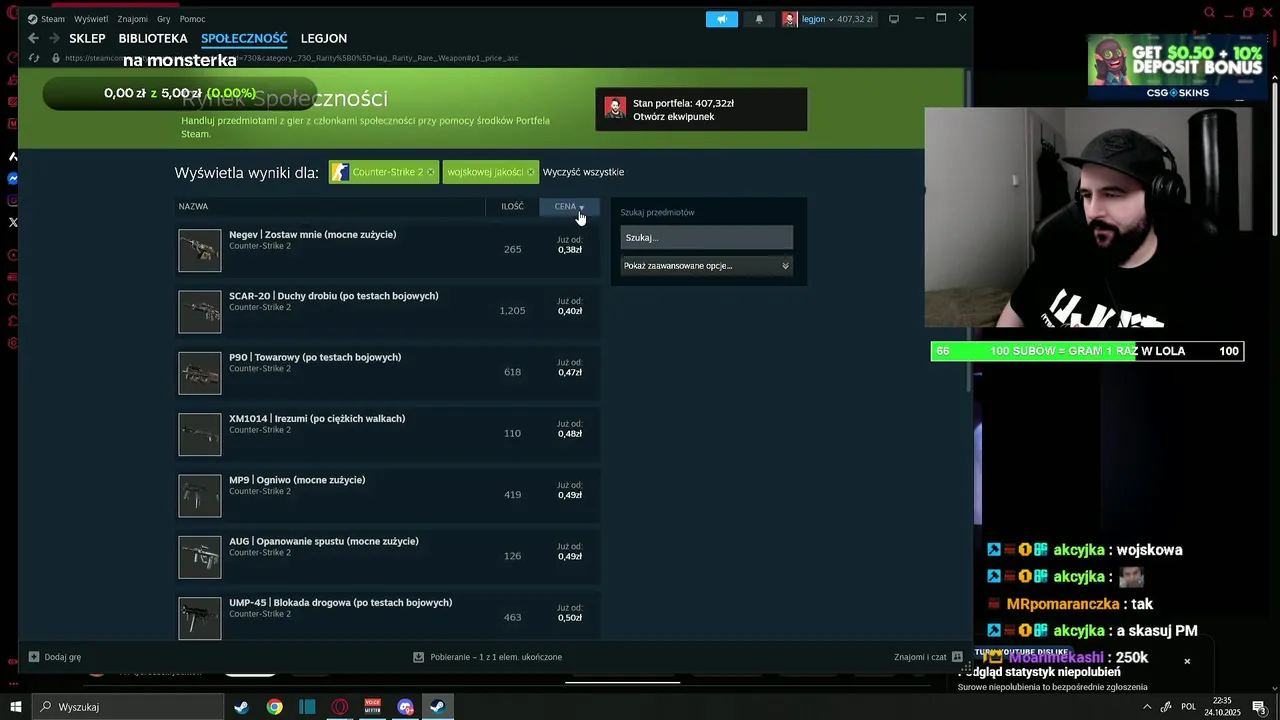Click the XM1014 Irezumi item thumbnail
Screen dimensions: 1280x720
coord(200,434)
